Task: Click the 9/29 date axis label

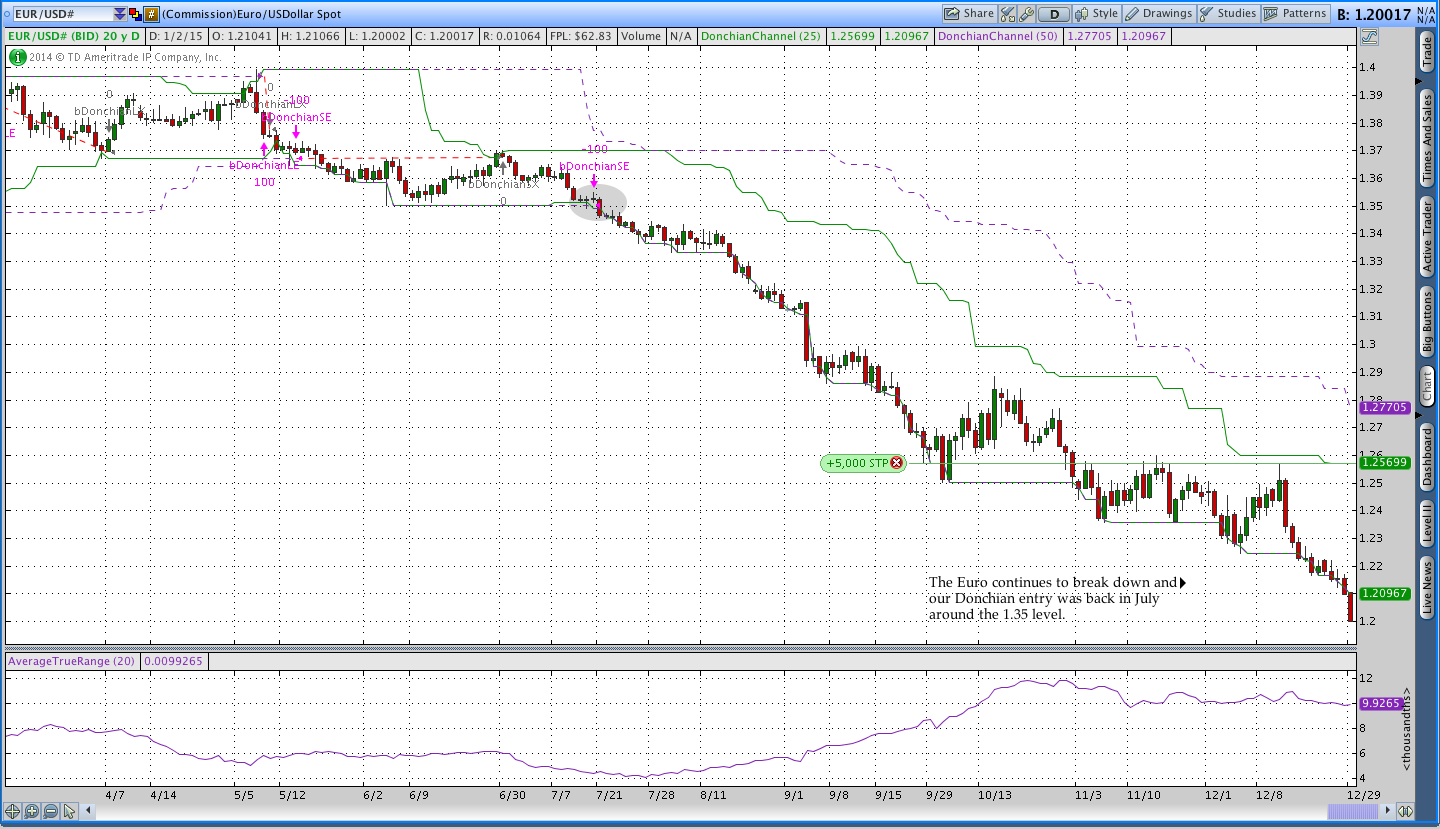Action: (940, 795)
